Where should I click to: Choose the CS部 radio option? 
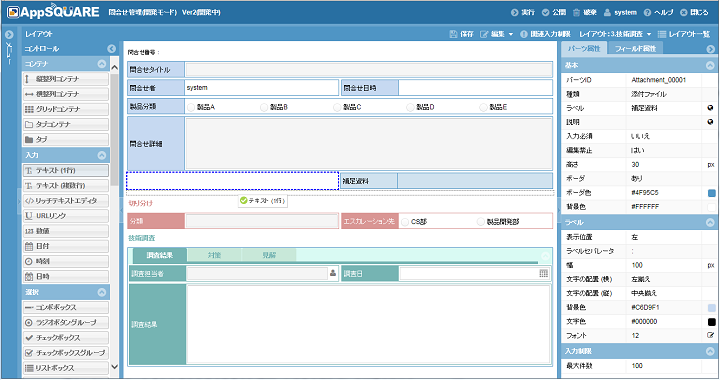click(x=405, y=222)
